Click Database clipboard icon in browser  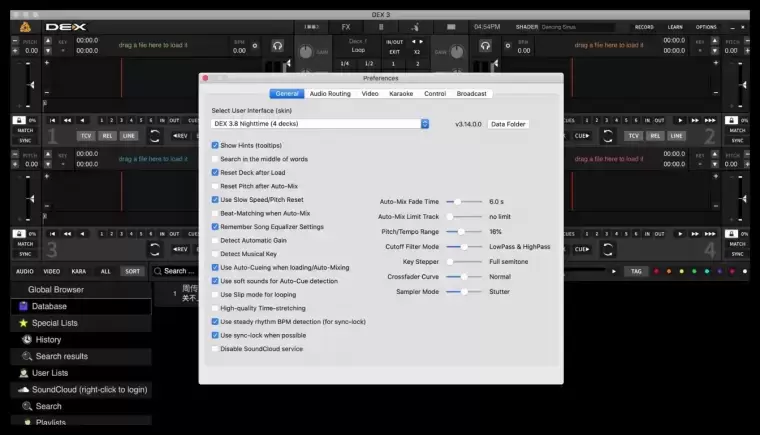point(23,306)
